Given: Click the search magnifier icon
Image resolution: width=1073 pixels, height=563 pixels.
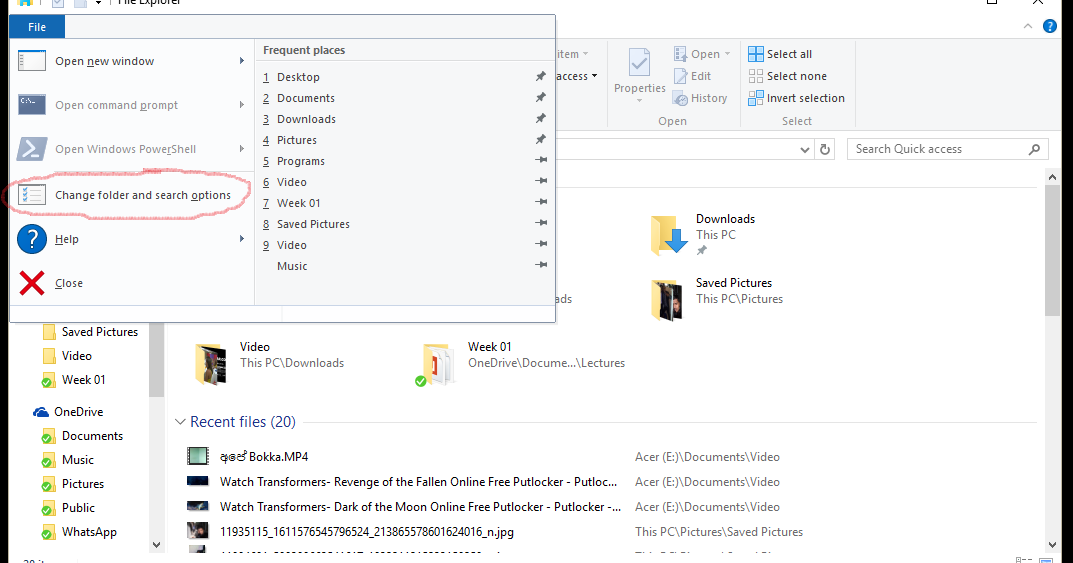Looking at the screenshot, I should (1034, 149).
